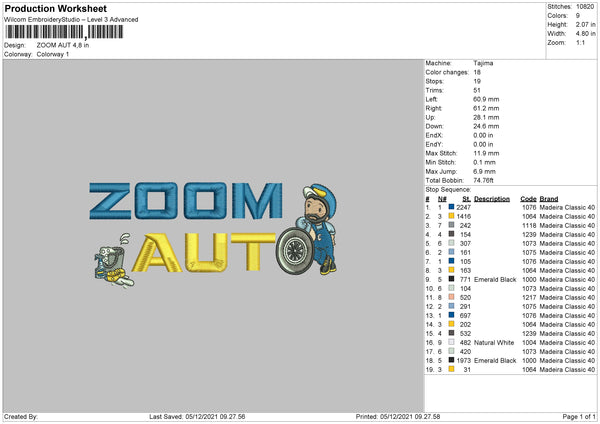Screen dimensions: 600x424
Task: Click 'Last Saved: 05/12/2021' footer text
Action: [197, 416]
